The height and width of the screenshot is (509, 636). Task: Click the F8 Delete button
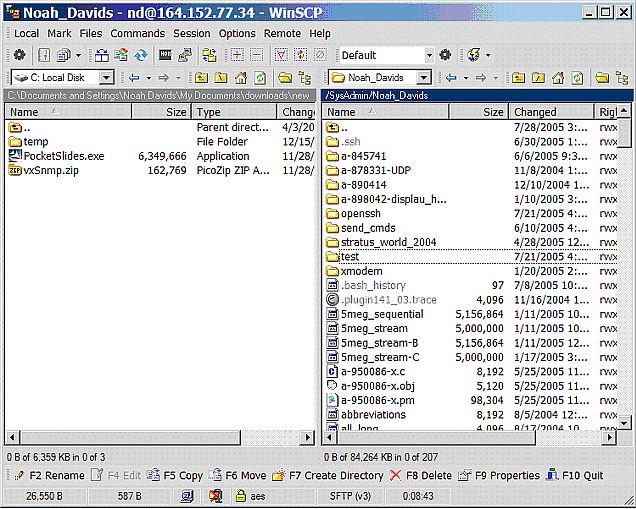pyautogui.click(x=421, y=475)
